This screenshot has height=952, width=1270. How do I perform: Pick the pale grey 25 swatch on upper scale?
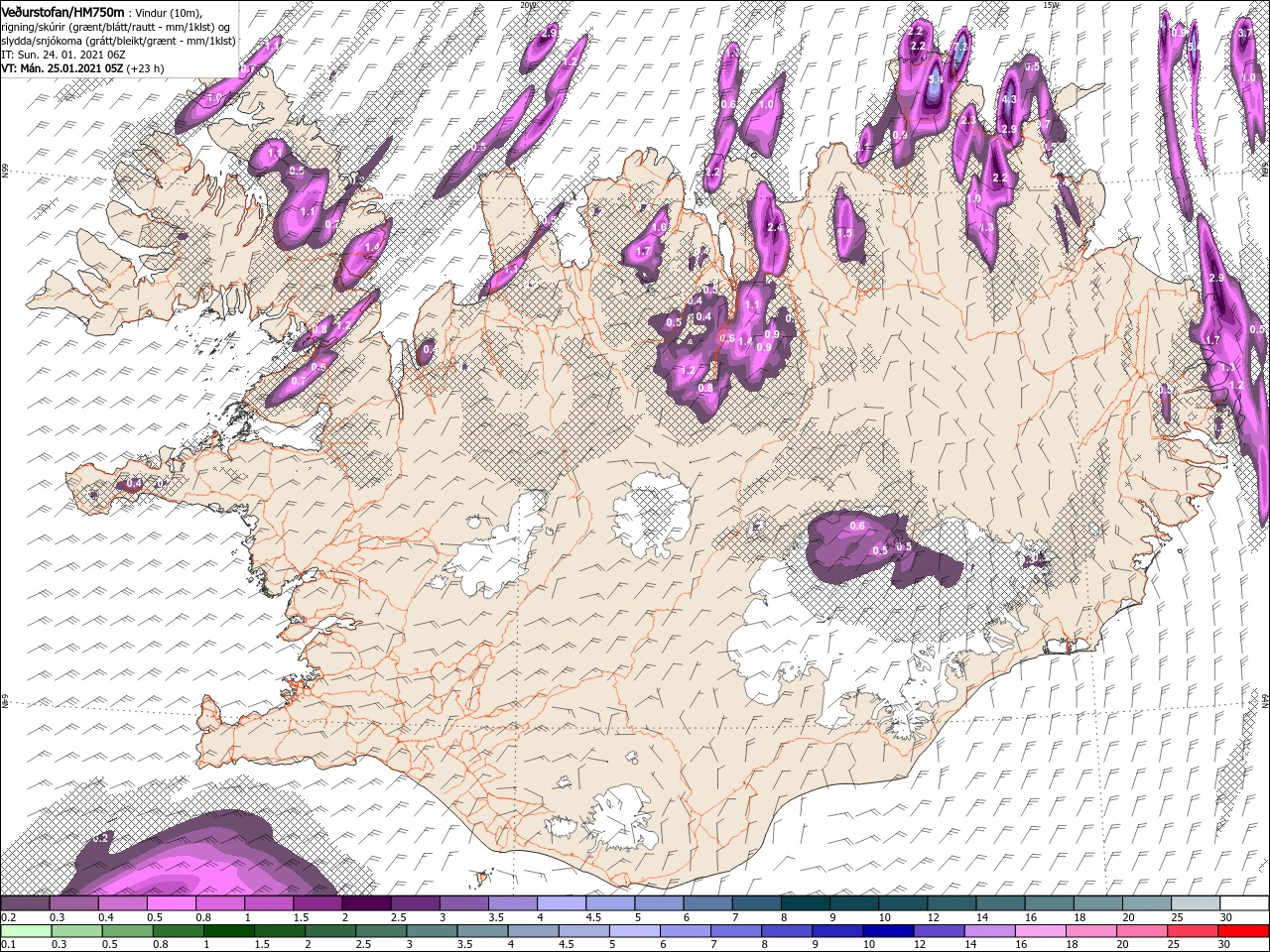click(1195, 903)
